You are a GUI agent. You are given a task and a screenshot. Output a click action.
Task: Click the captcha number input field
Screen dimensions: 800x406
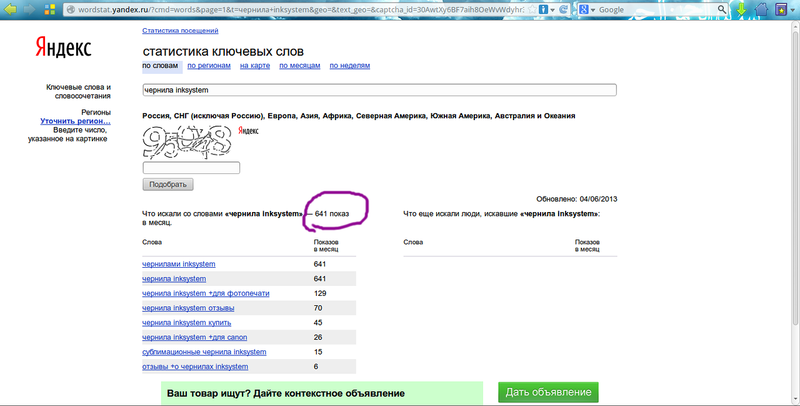pos(191,168)
